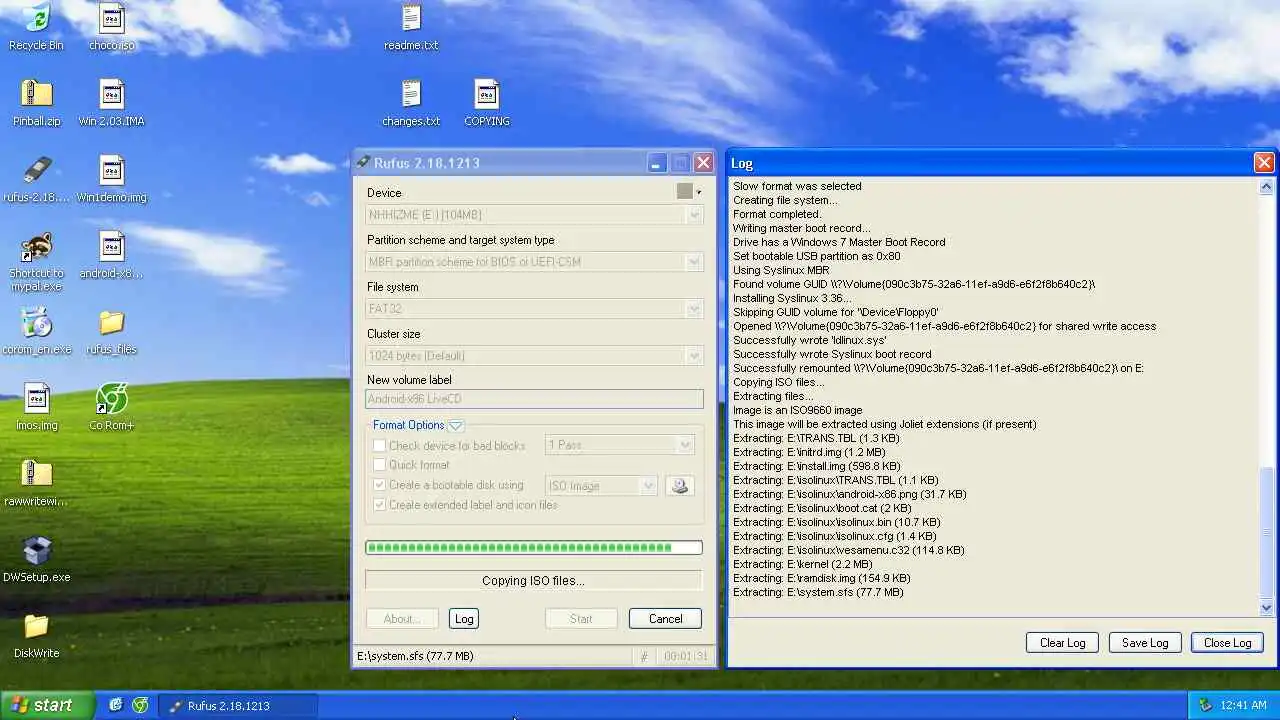Toggle Create a bootable disk using checkbox
Screen dimensions: 1280x720
click(x=379, y=485)
